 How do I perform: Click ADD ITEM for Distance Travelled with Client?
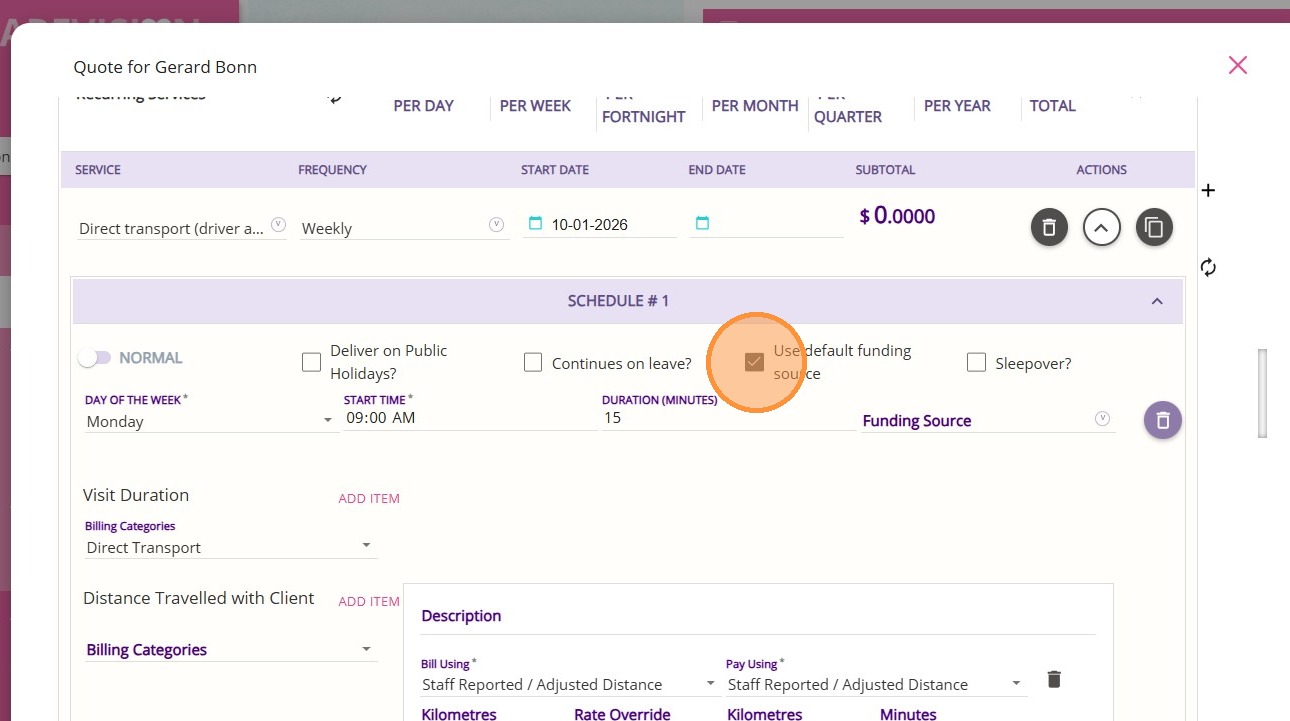(369, 601)
